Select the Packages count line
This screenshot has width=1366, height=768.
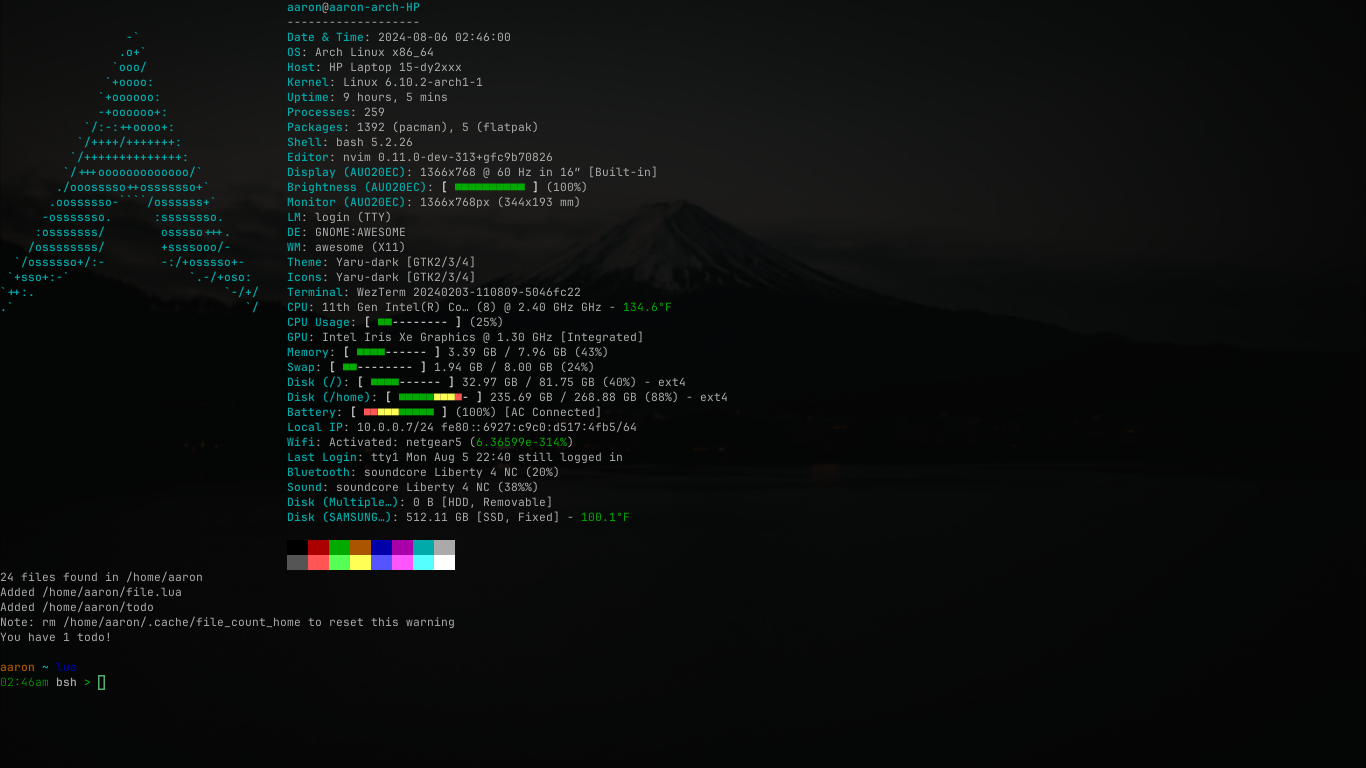pyautogui.click(x=413, y=127)
